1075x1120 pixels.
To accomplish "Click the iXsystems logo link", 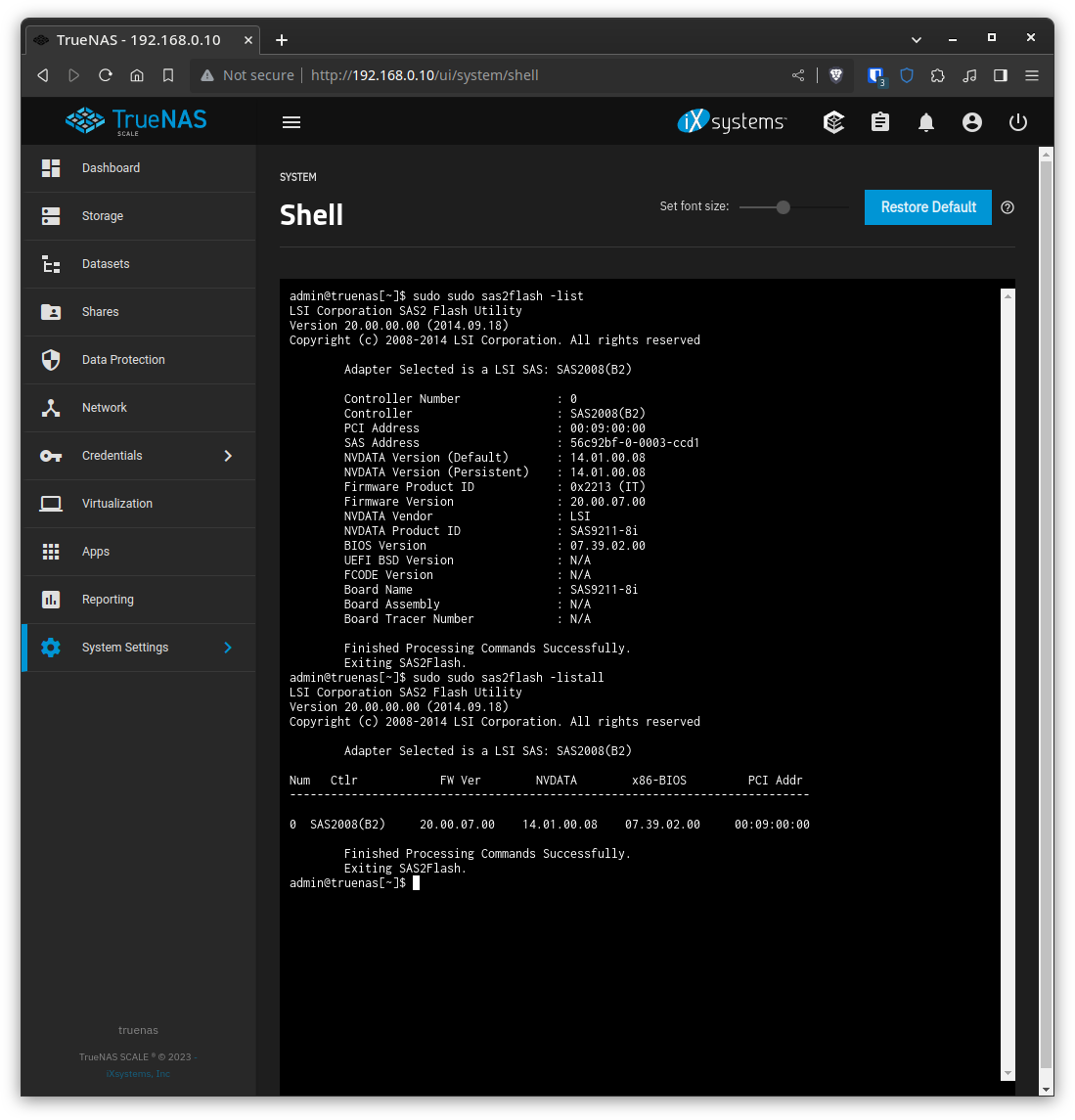I will (x=732, y=121).
